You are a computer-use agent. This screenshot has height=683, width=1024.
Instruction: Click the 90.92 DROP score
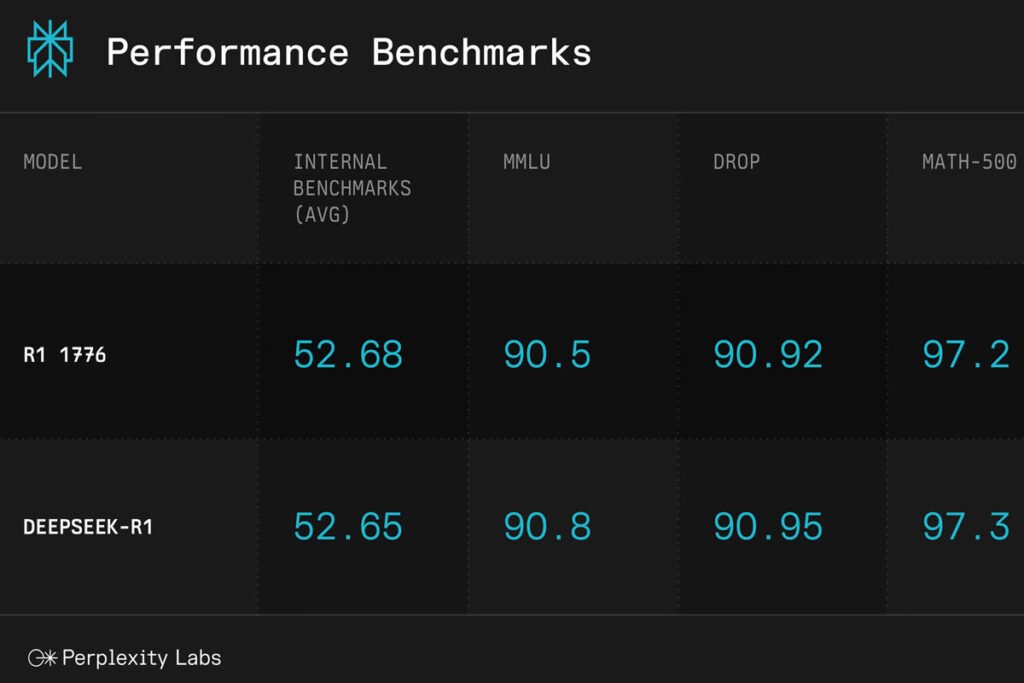768,355
